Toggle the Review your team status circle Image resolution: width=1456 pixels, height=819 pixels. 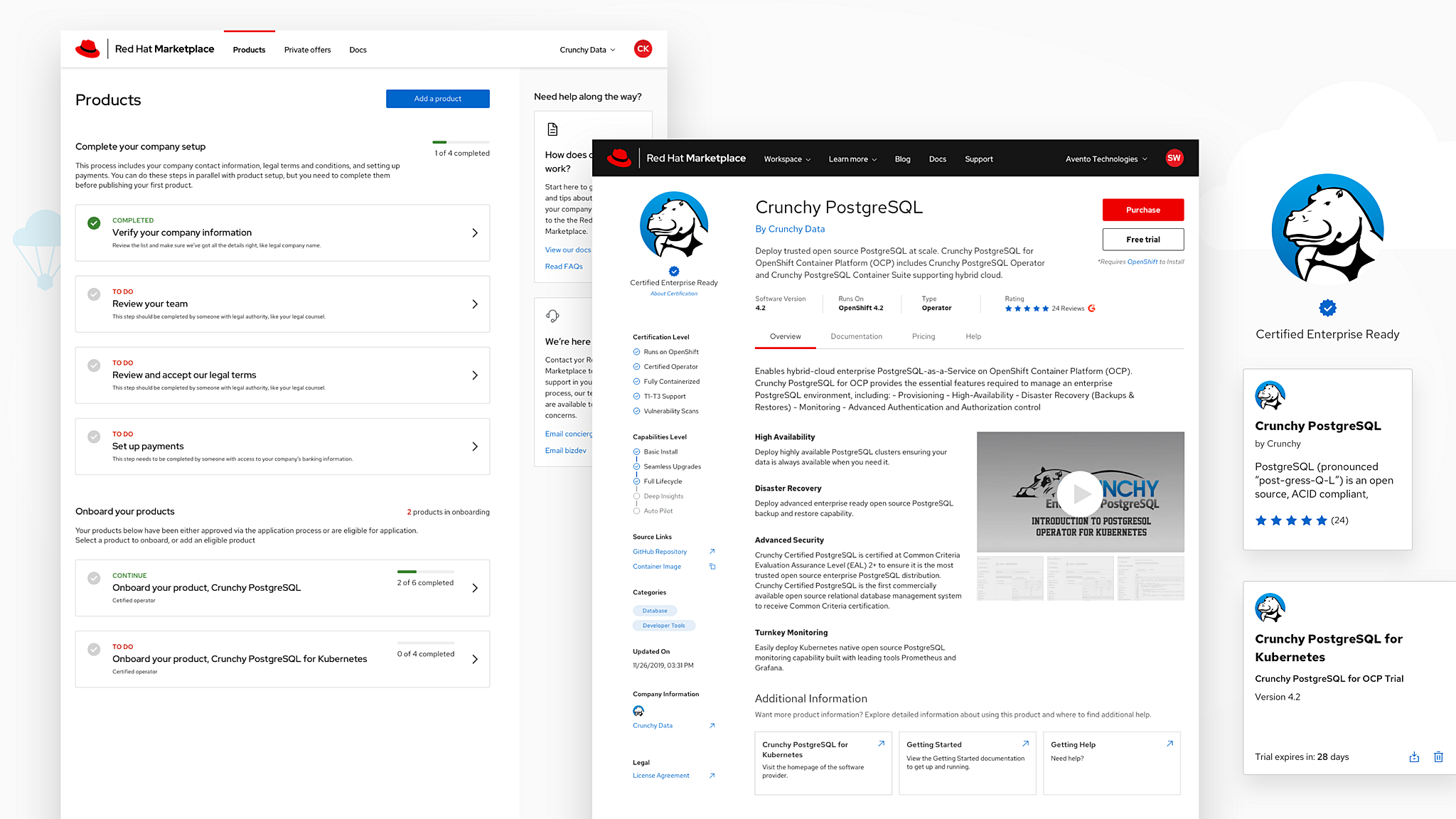tap(94, 294)
